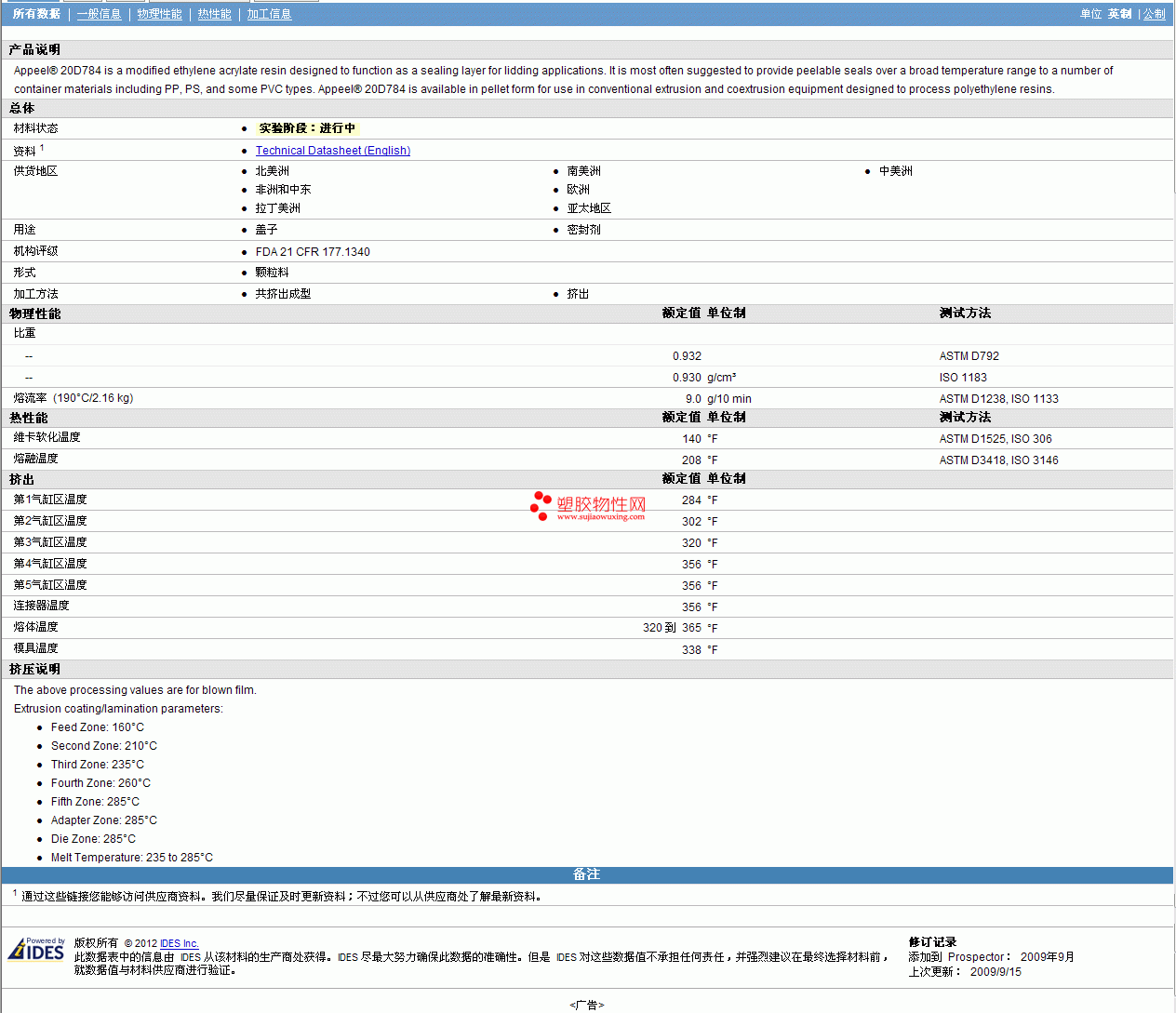Image resolution: width=1176 pixels, height=1013 pixels.
Task: Switch to the 一般信息 tab
Action: pyautogui.click(x=99, y=14)
